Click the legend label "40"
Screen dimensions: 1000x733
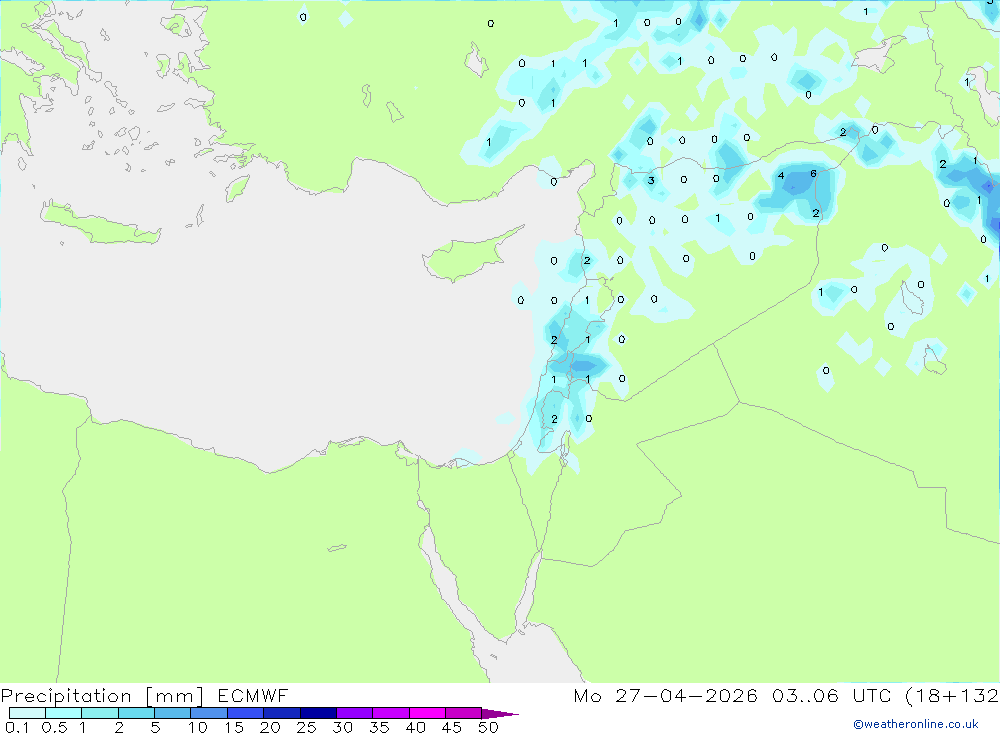[x=416, y=727]
